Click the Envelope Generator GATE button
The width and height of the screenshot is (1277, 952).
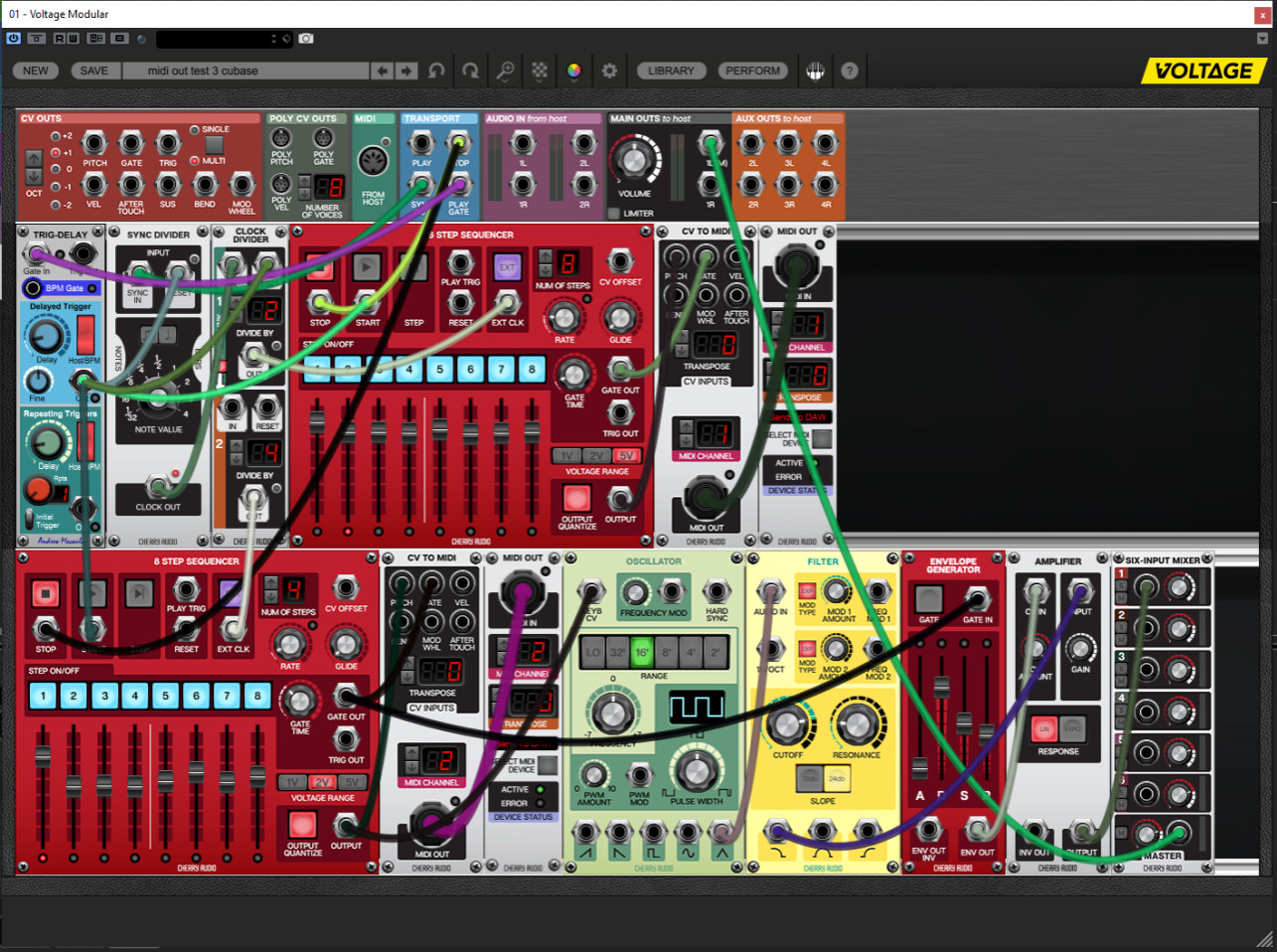(x=928, y=598)
